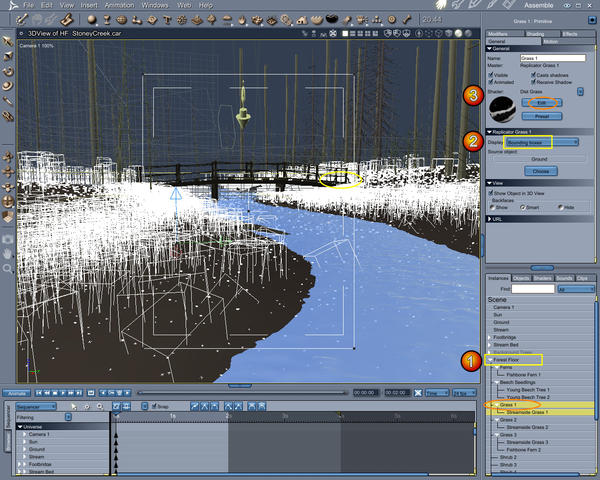
Task: Click the camera snapshot tool in left toolbar
Action: (8, 240)
